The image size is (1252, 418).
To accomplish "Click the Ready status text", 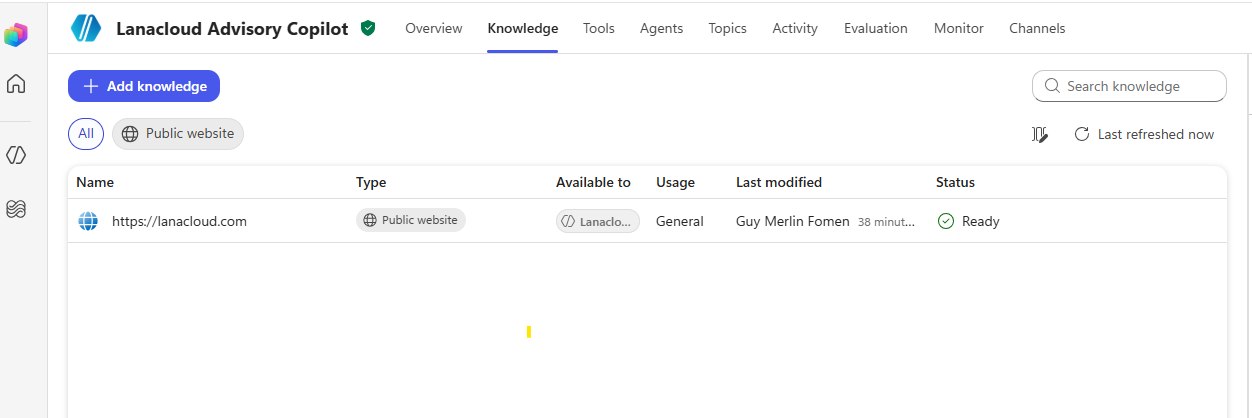I will click(981, 221).
